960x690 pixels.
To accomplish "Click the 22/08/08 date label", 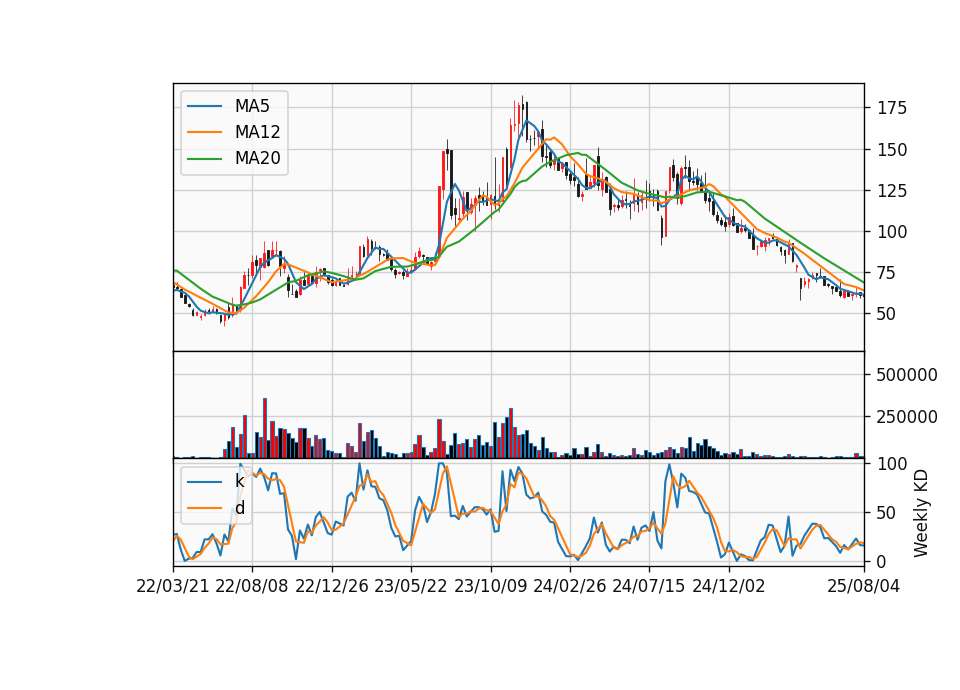I will pos(252,586).
